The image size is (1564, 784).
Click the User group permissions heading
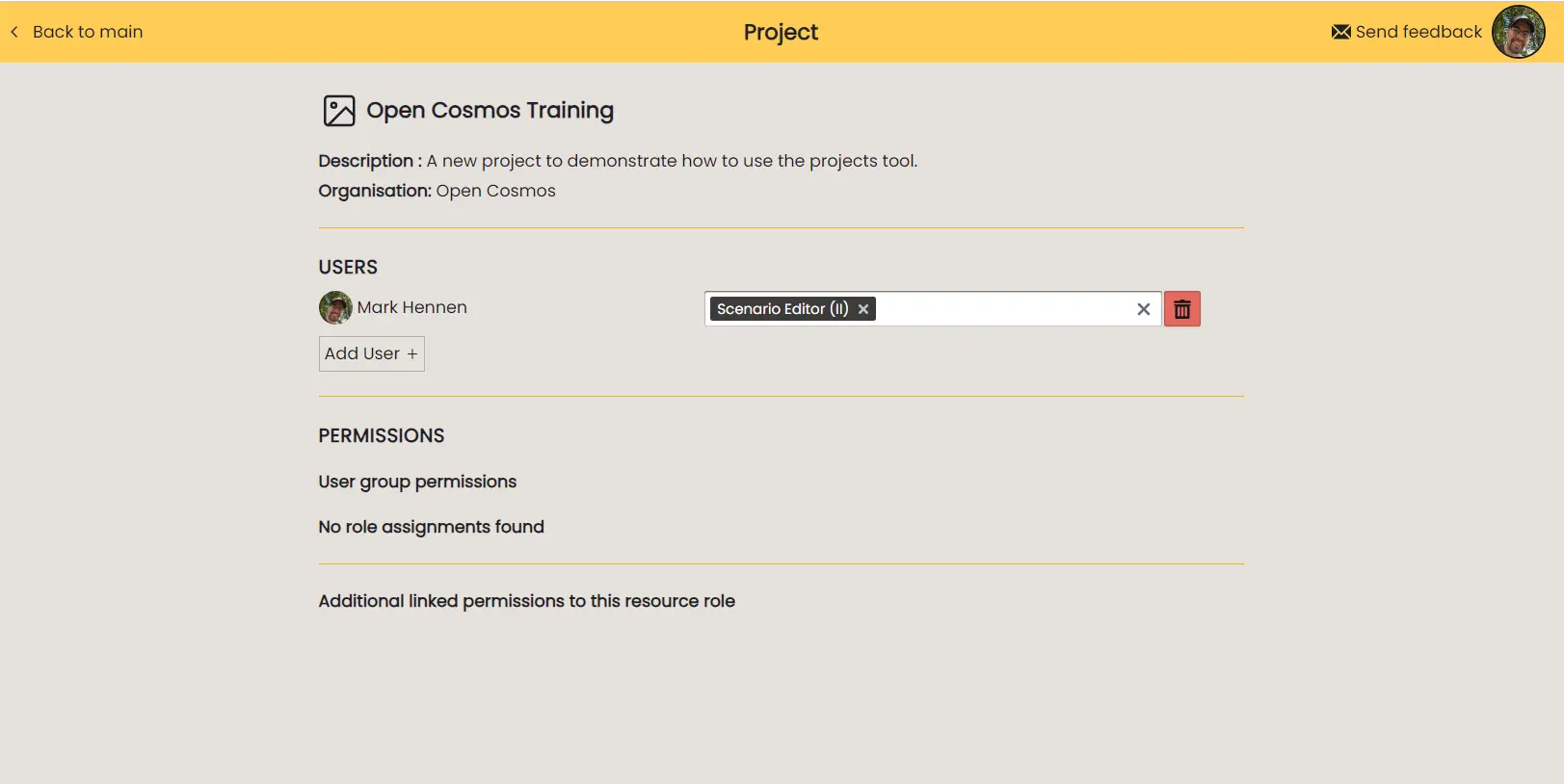pyautogui.click(x=417, y=482)
